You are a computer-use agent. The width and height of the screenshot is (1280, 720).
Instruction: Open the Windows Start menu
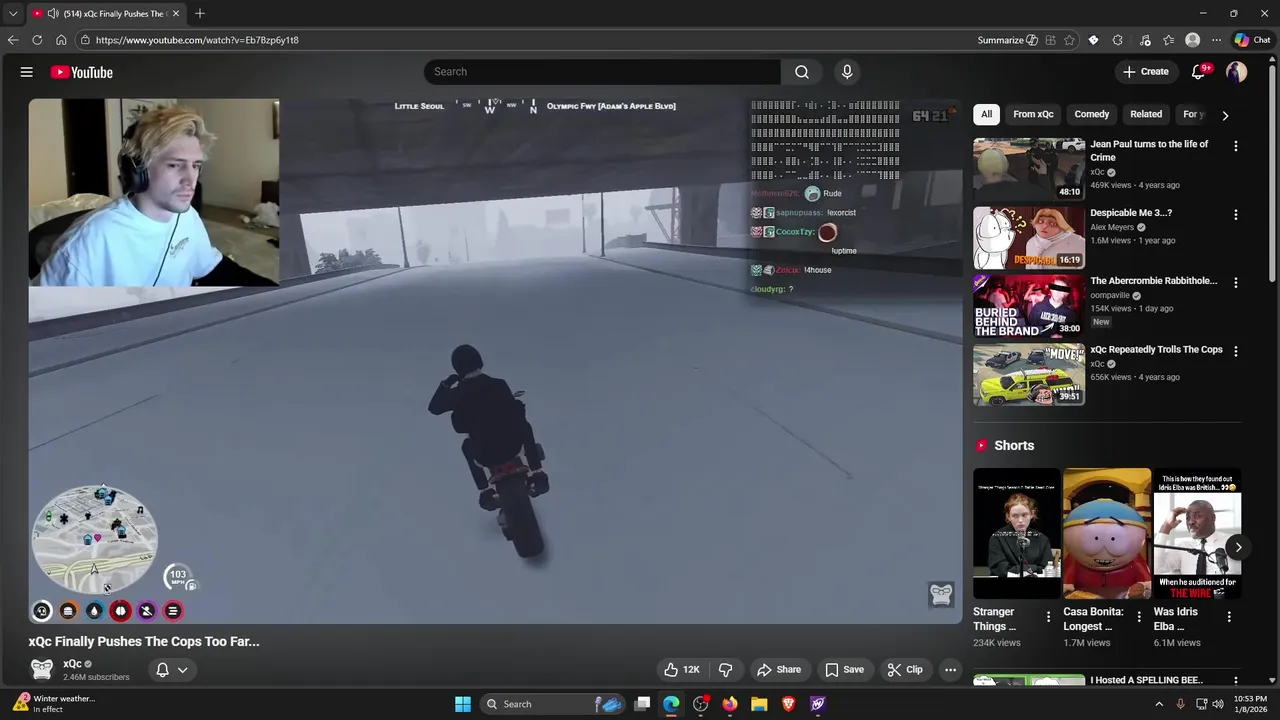pos(463,704)
